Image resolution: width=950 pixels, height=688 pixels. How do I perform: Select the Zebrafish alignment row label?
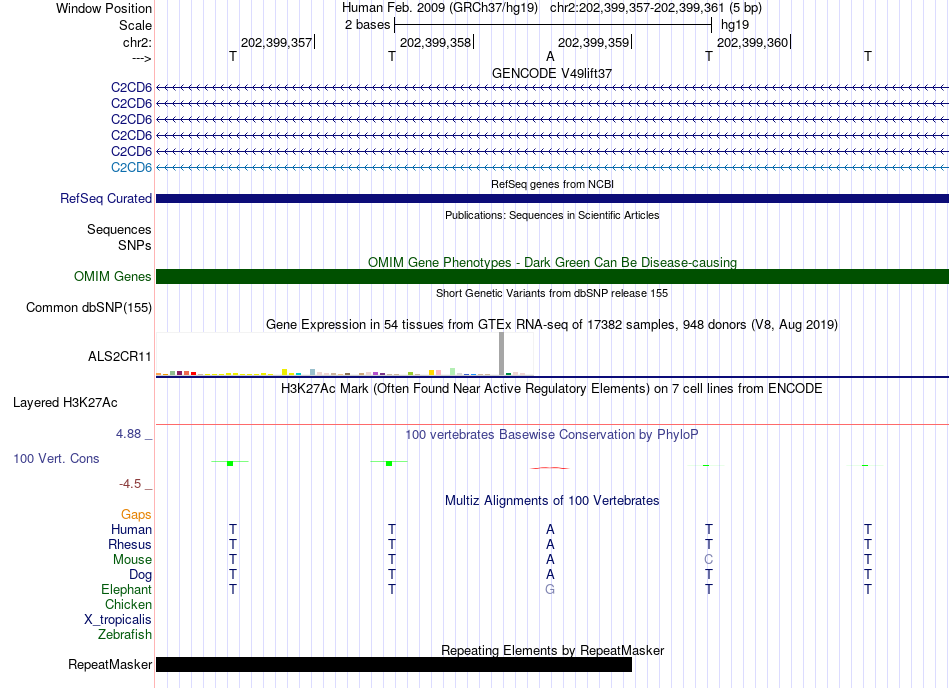pos(125,635)
